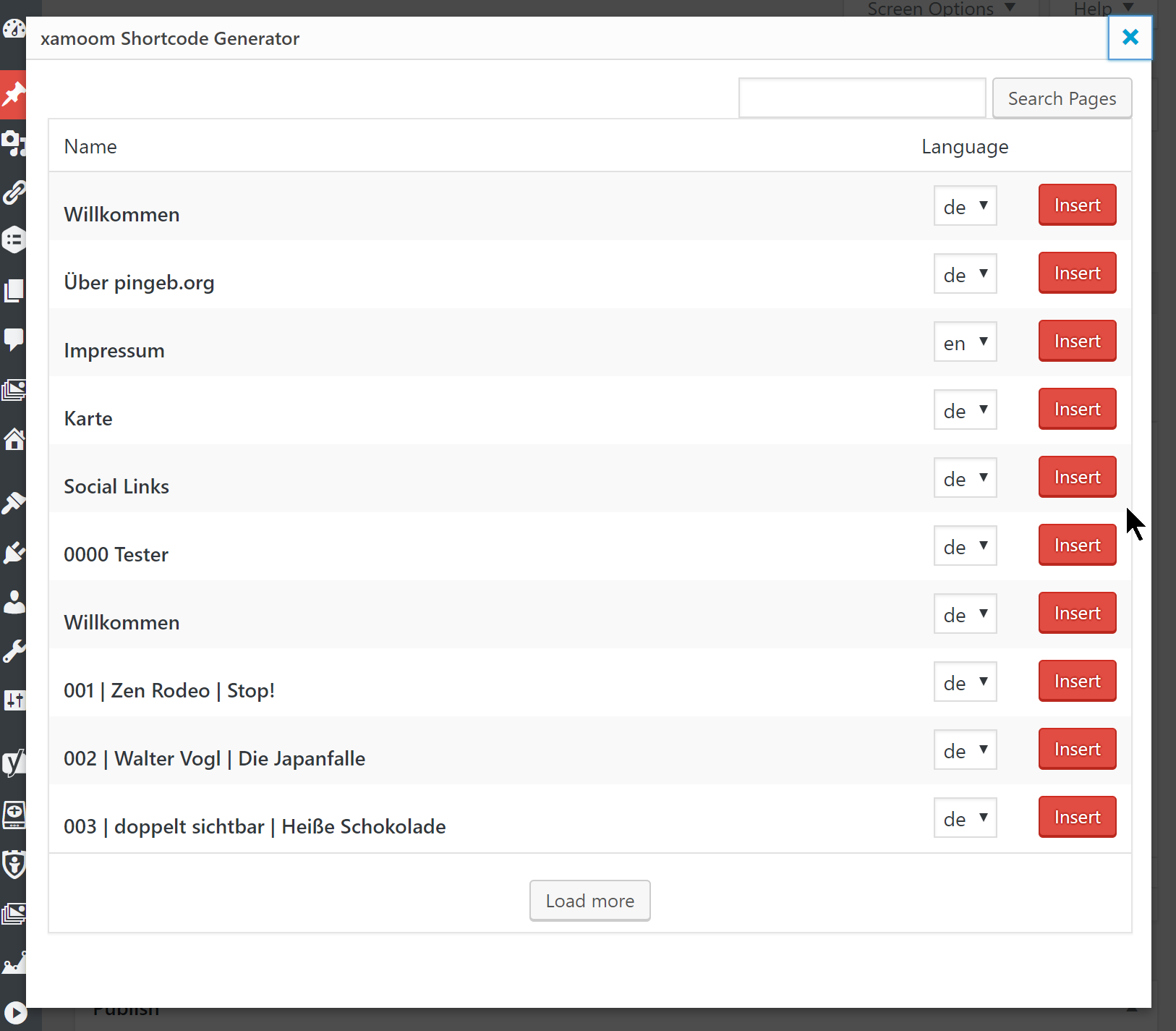Open language dropdown for Impressum row
The width and height of the screenshot is (1176, 1031).
click(965, 341)
